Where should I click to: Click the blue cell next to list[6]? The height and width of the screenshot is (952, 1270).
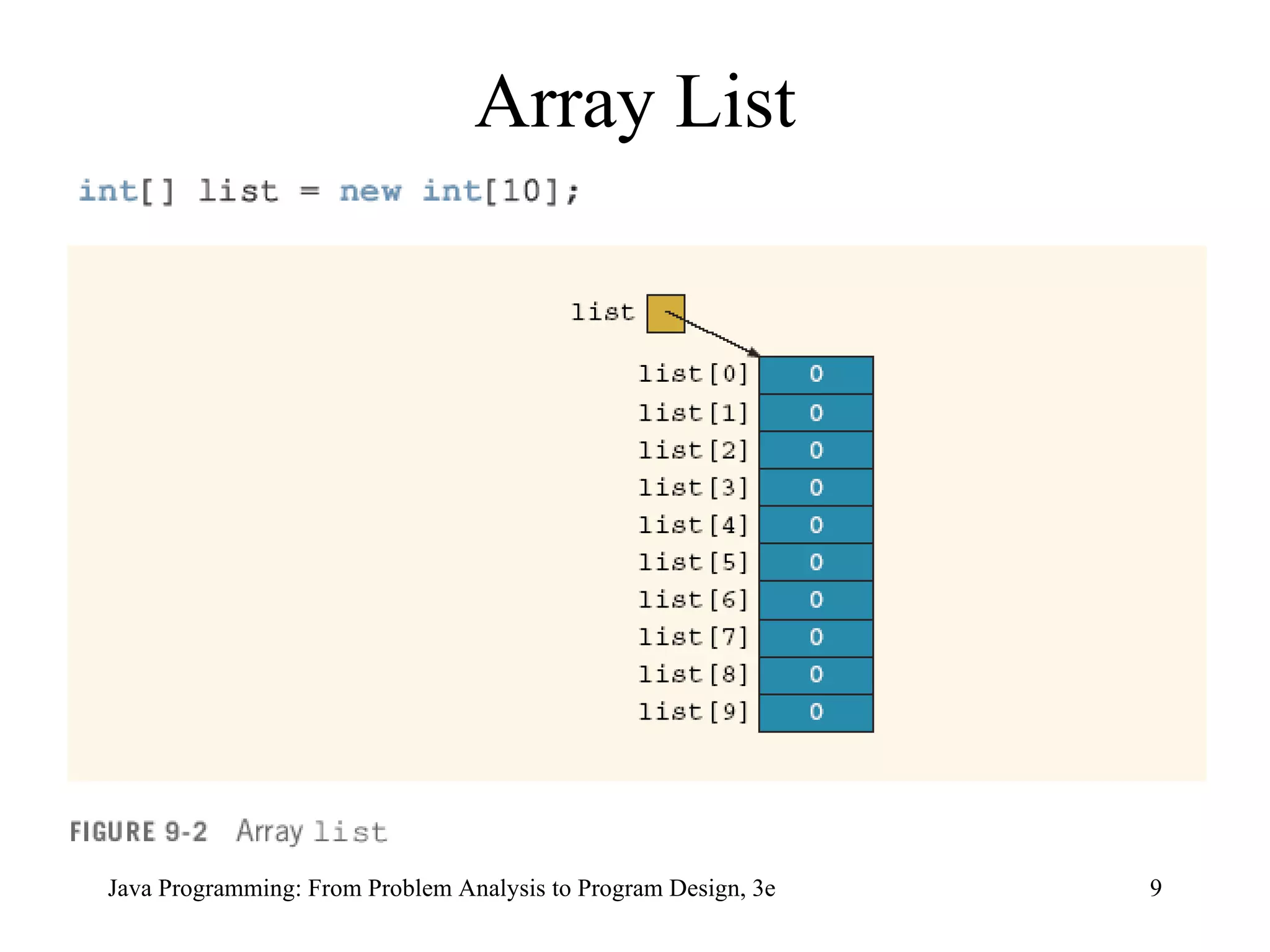pos(816,600)
